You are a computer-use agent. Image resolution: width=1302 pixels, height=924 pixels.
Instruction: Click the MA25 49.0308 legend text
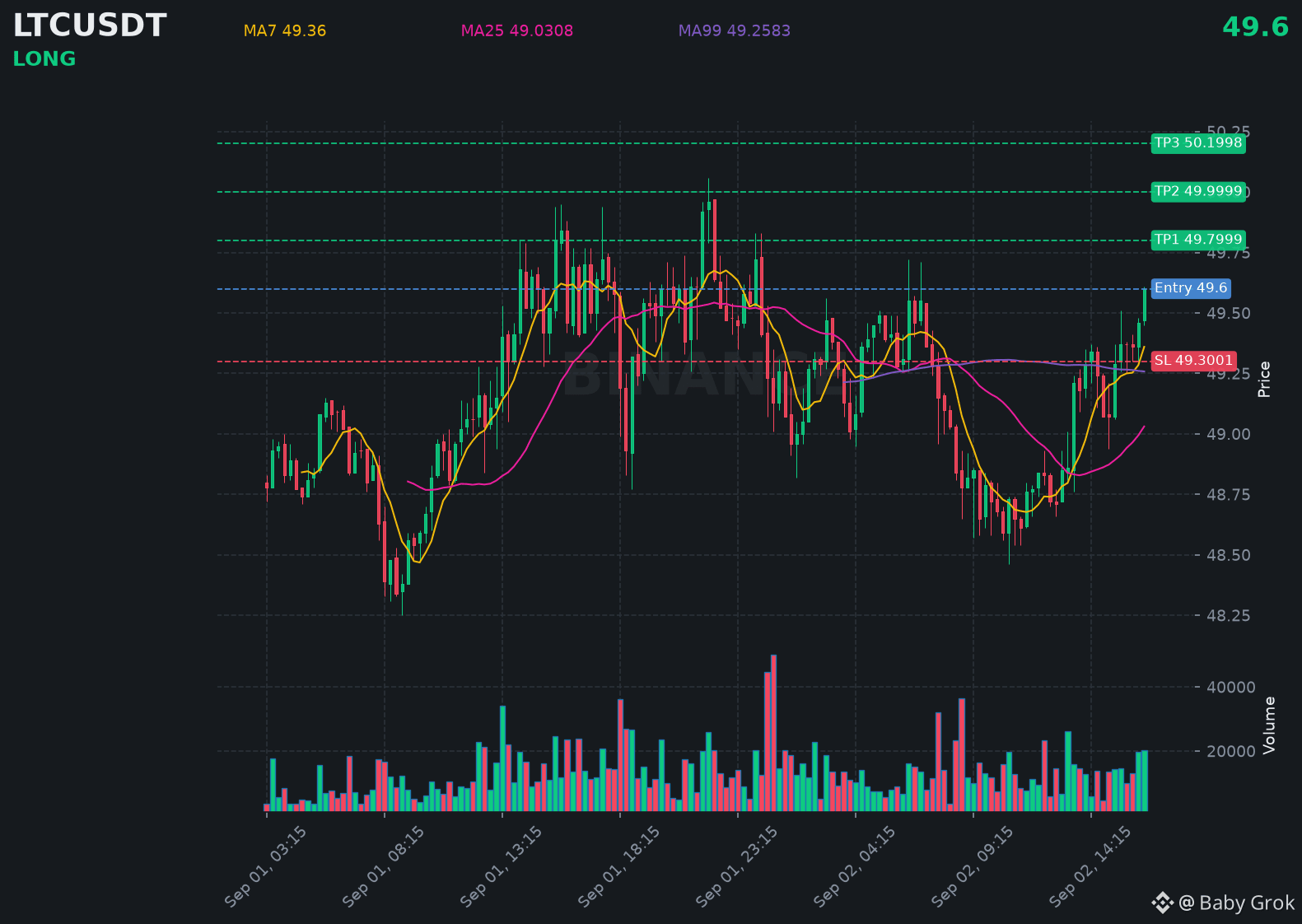[x=517, y=31]
